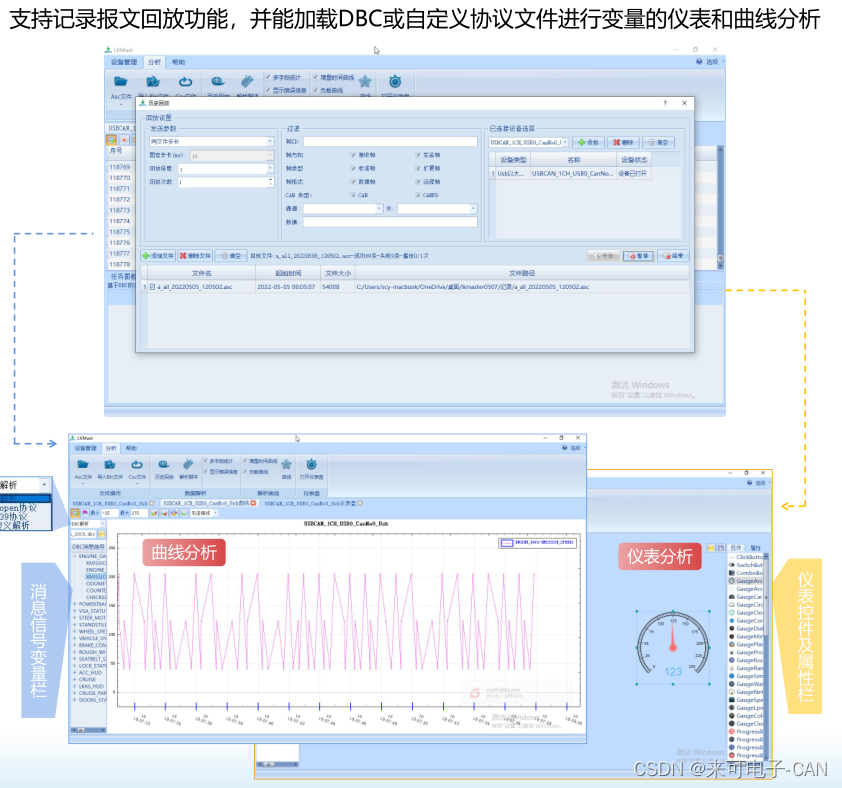Click horizontal scrollbar under message tree
The height and width of the screenshot is (788, 842).
pyautogui.click(x=88, y=730)
